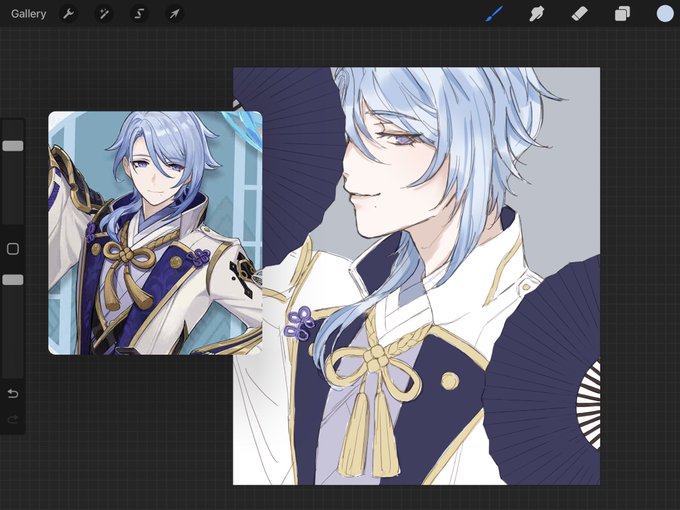Open the Actions wrench menu
Screen dimensions: 680x510
(68, 14)
